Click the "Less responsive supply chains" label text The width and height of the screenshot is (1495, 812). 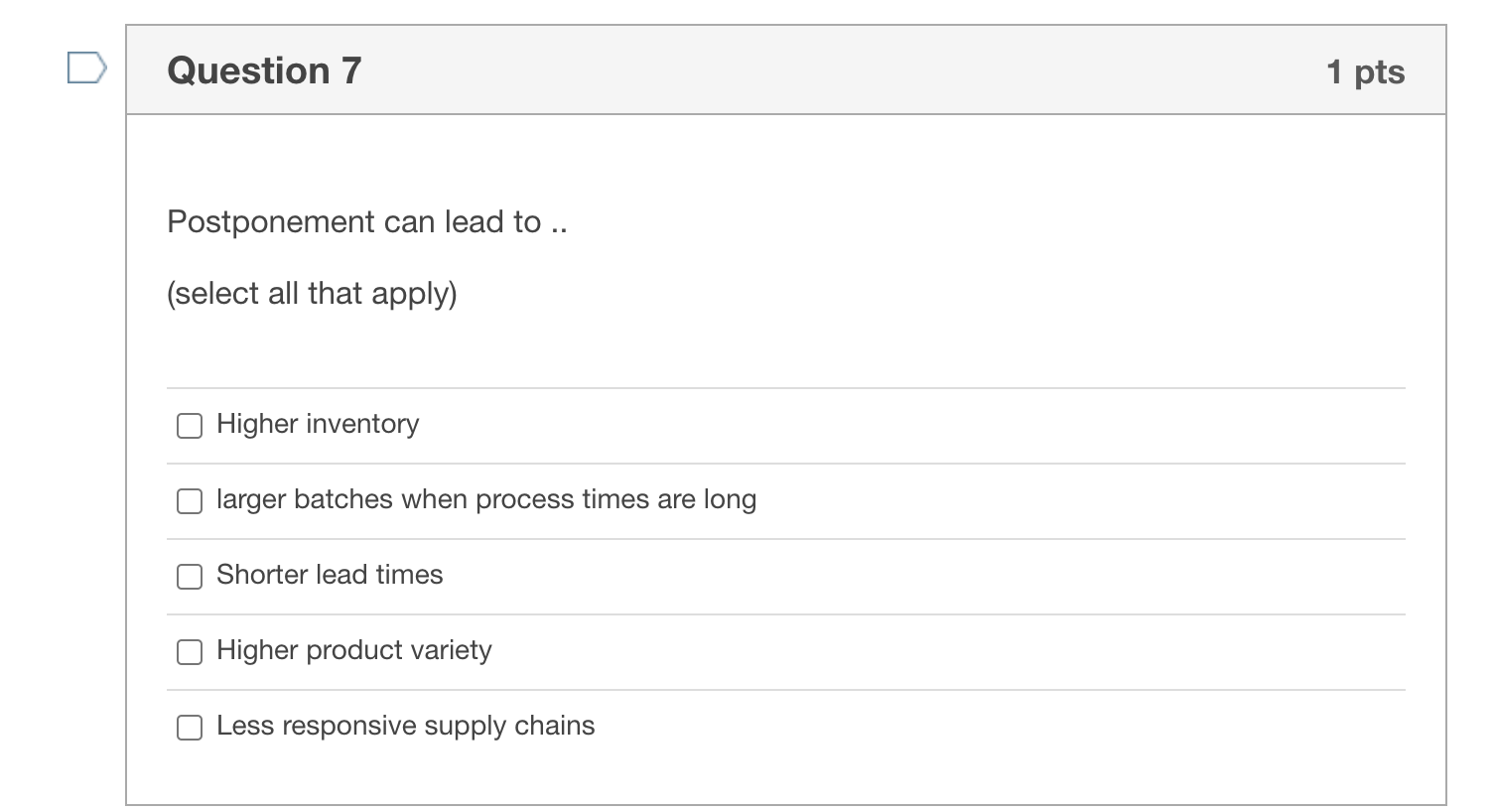(405, 726)
